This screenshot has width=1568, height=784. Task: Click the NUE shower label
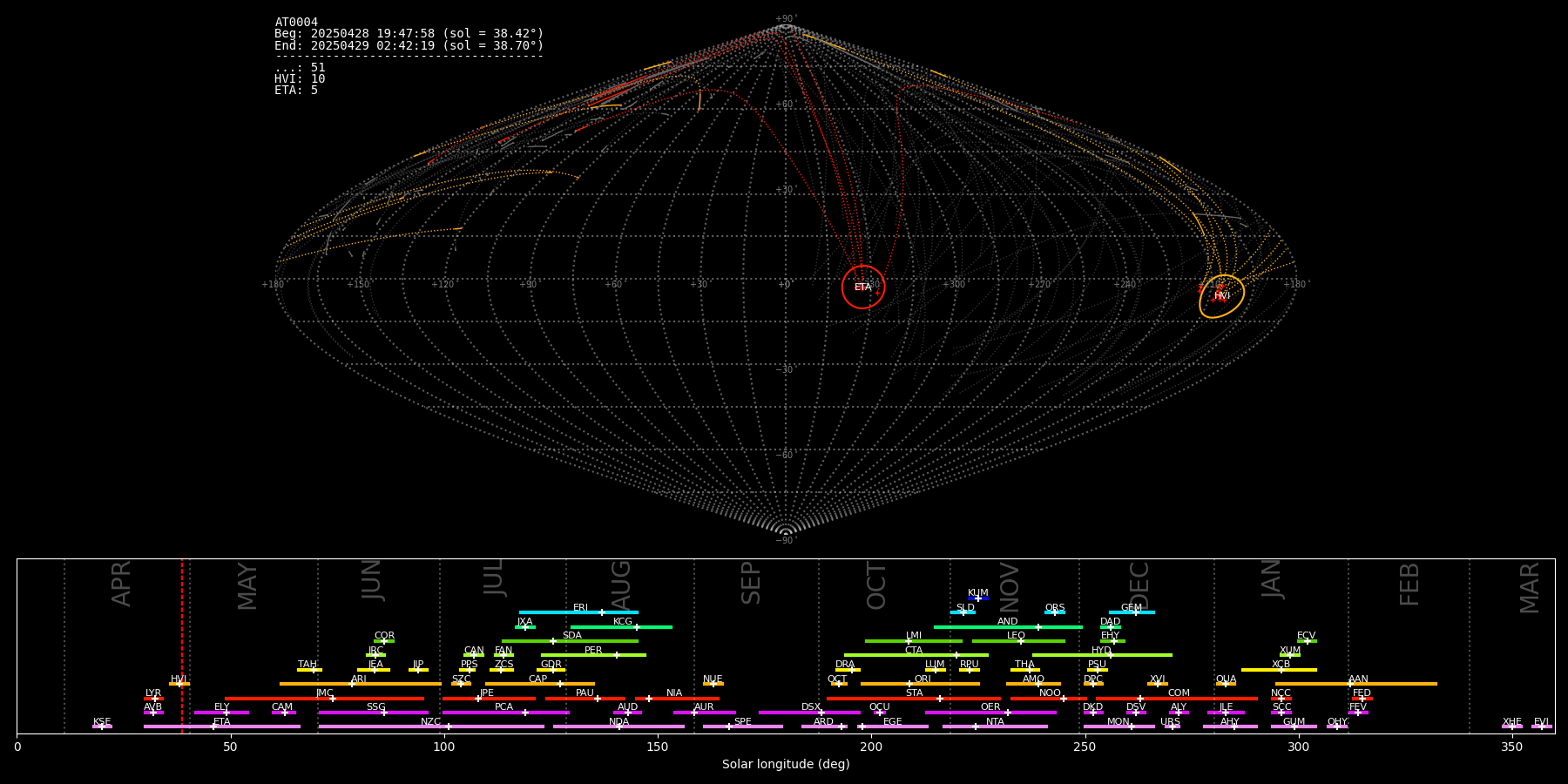pyautogui.click(x=713, y=679)
